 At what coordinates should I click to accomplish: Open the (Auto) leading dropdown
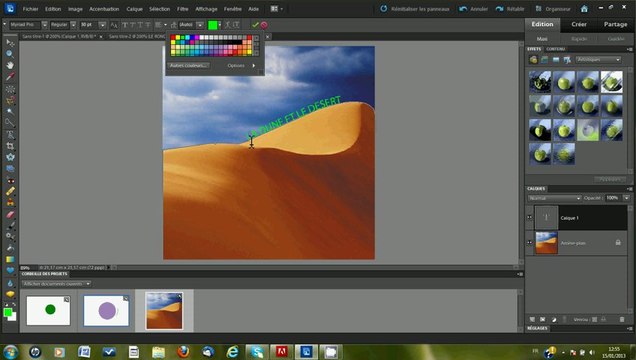click(200, 25)
